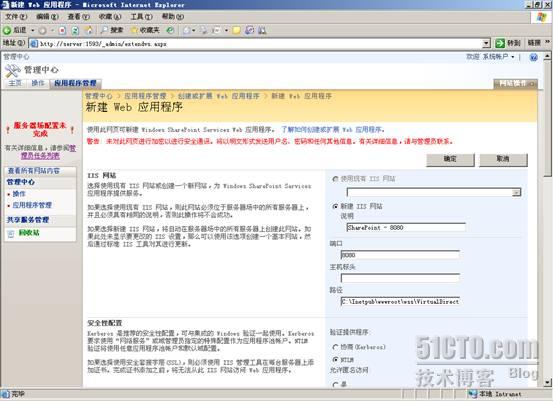Click the page icon in the address bar
Image resolution: width=553 pixels, height=401 pixels.
click(34, 44)
